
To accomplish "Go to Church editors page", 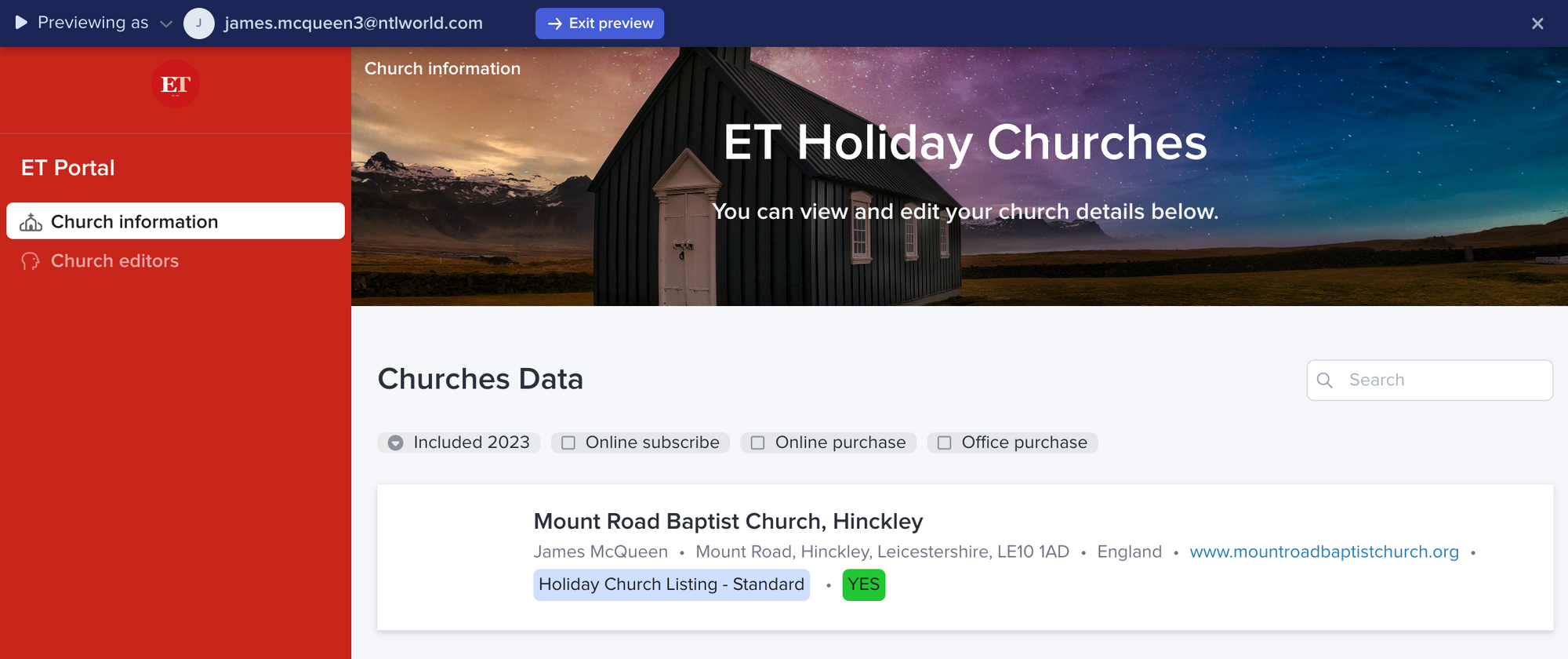I will 114,261.
